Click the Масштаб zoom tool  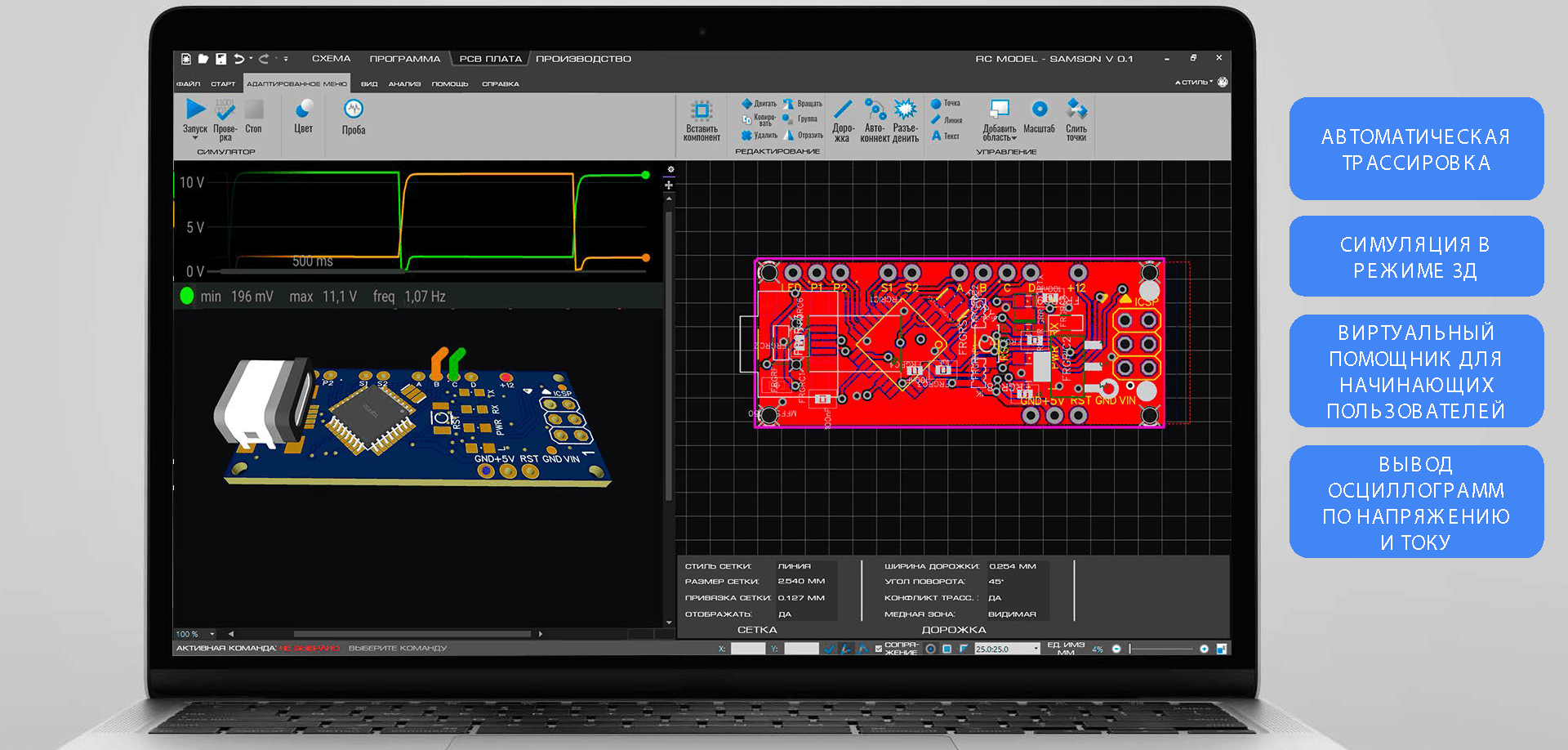(x=1039, y=117)
